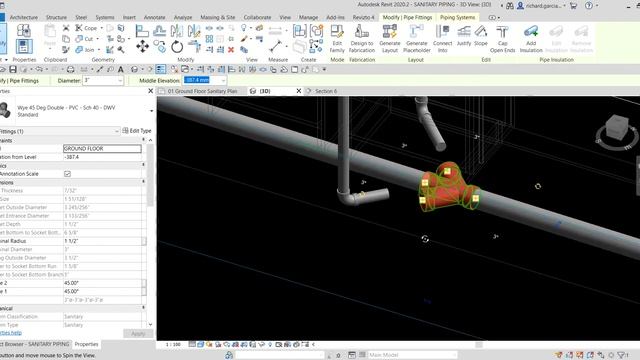Click the Generate Placeholder tool

tap(416, 39)
